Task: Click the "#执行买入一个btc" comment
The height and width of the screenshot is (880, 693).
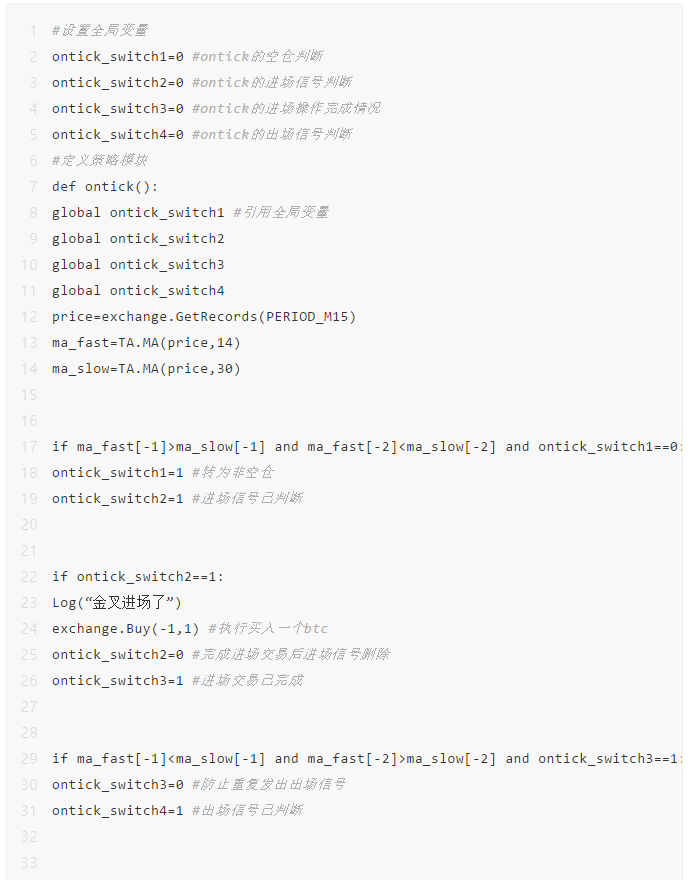Action: [267, 628]
